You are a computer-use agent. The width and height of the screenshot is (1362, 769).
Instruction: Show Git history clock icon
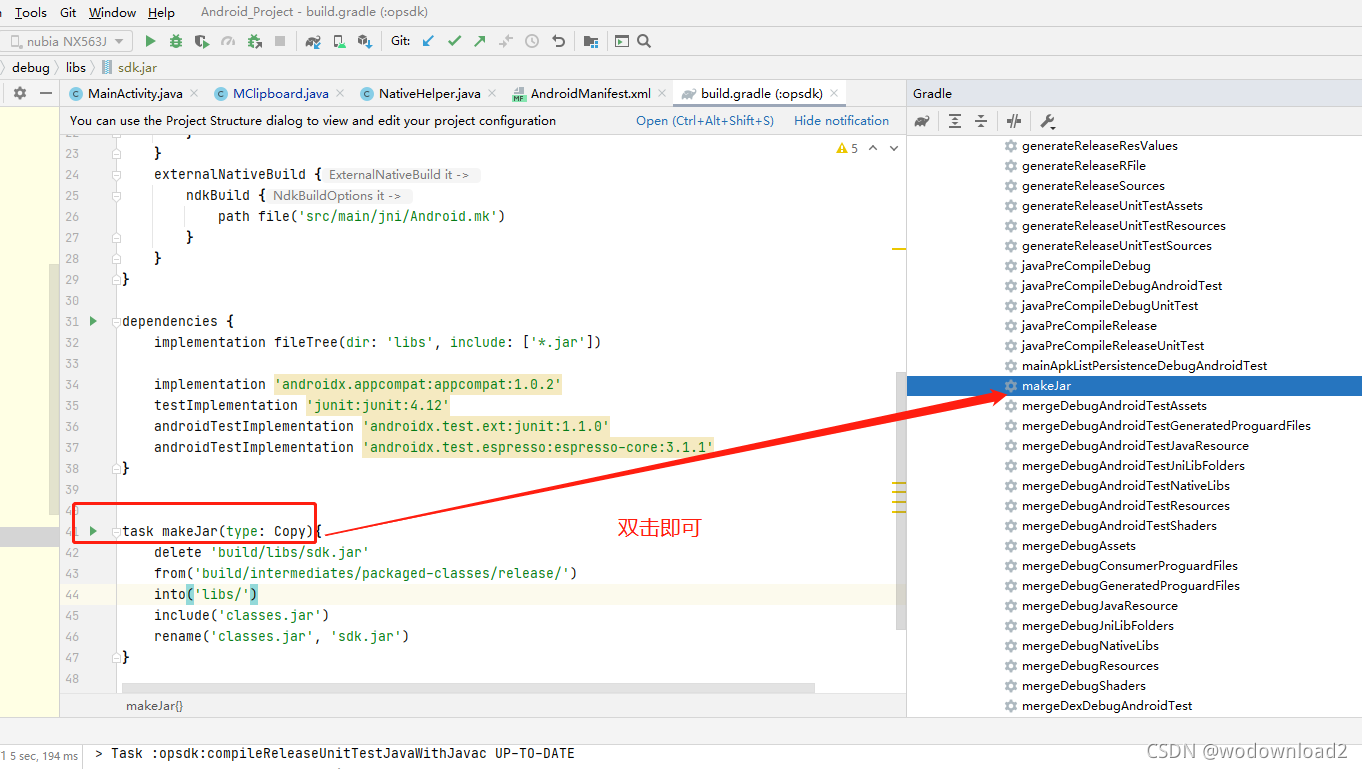point(532,41)
